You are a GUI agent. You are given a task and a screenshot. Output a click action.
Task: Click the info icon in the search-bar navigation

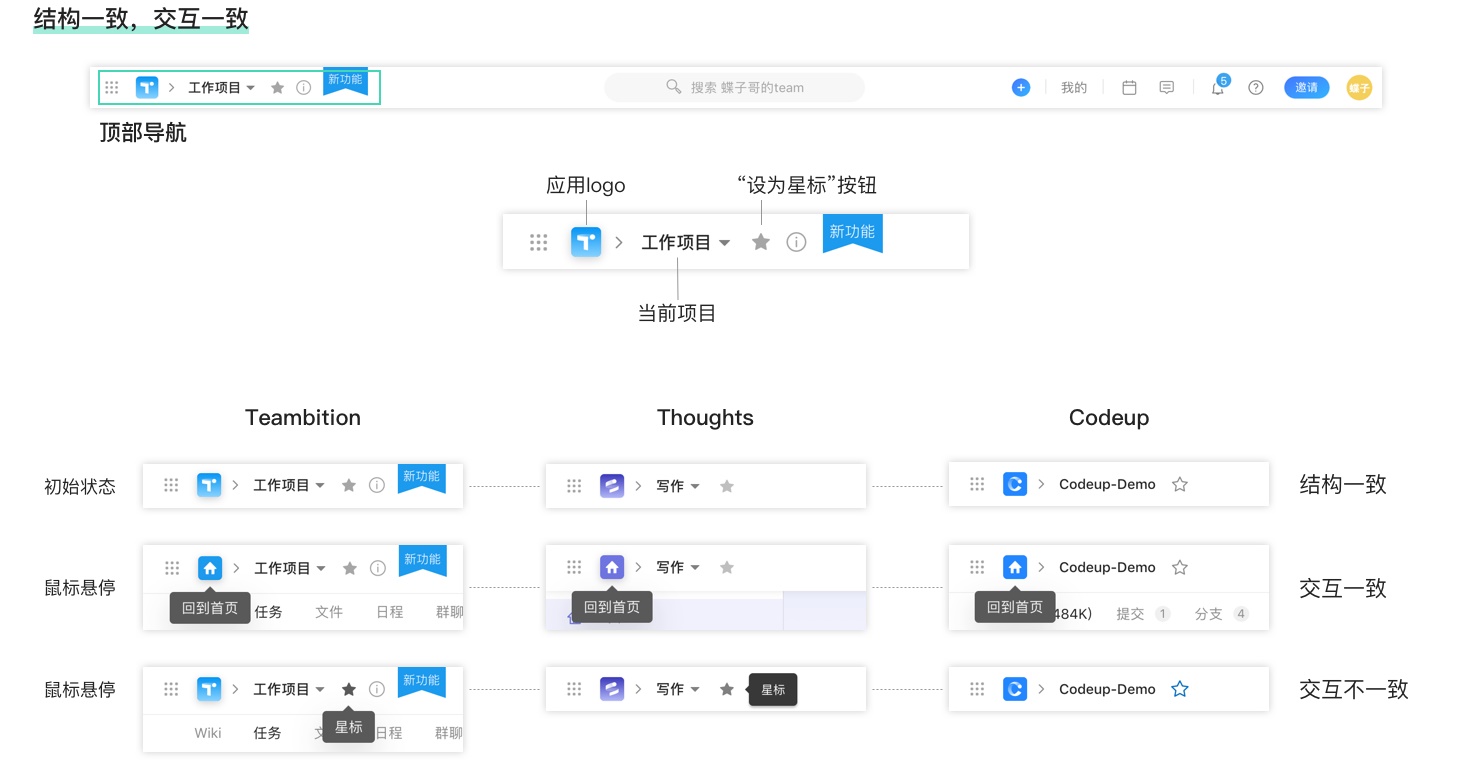pos(304,88)
